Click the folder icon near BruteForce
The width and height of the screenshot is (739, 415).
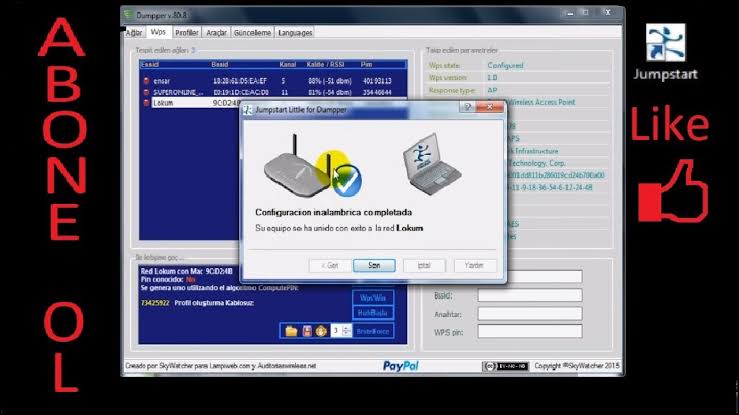coord(291,331)
